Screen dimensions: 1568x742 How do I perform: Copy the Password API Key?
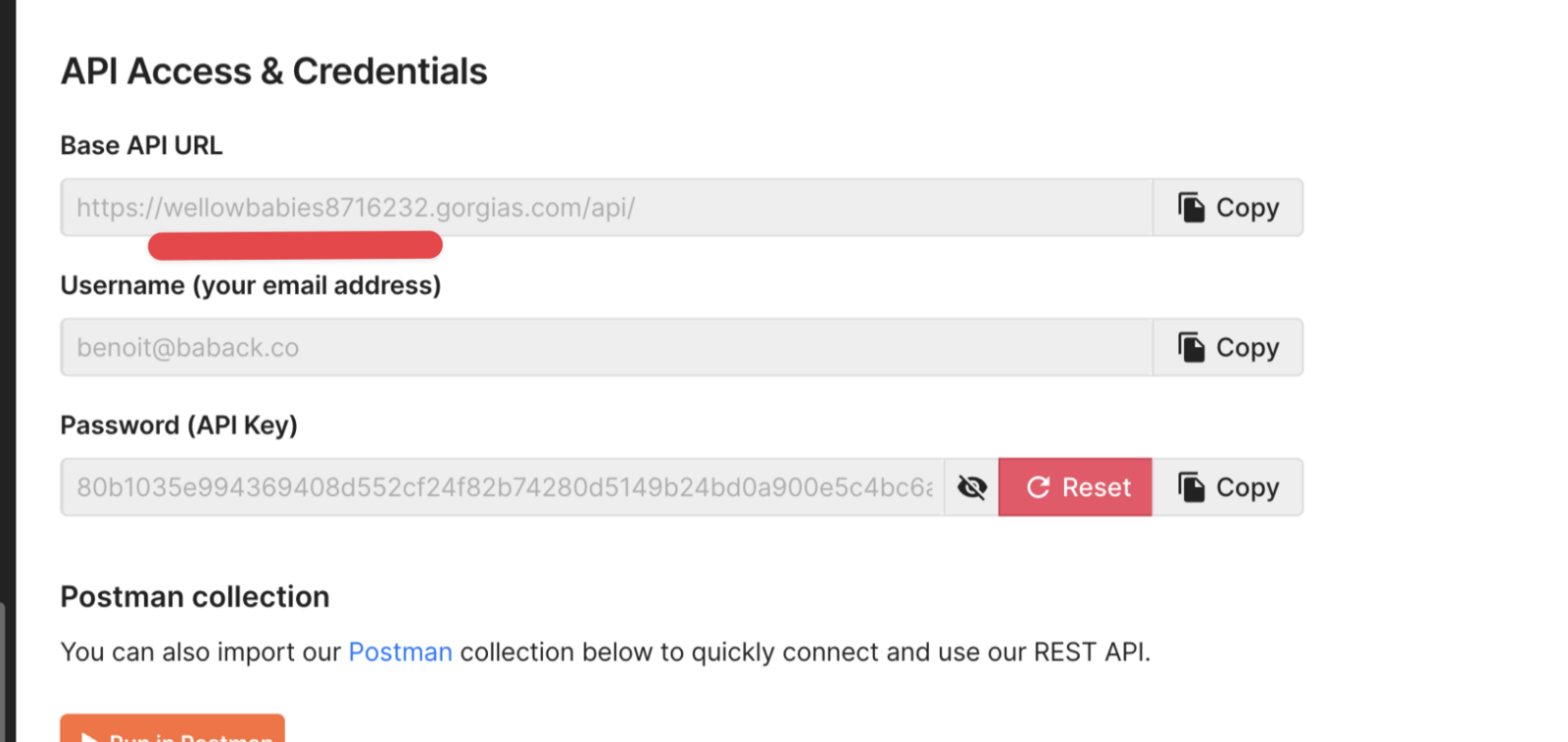coord(1228,487)
